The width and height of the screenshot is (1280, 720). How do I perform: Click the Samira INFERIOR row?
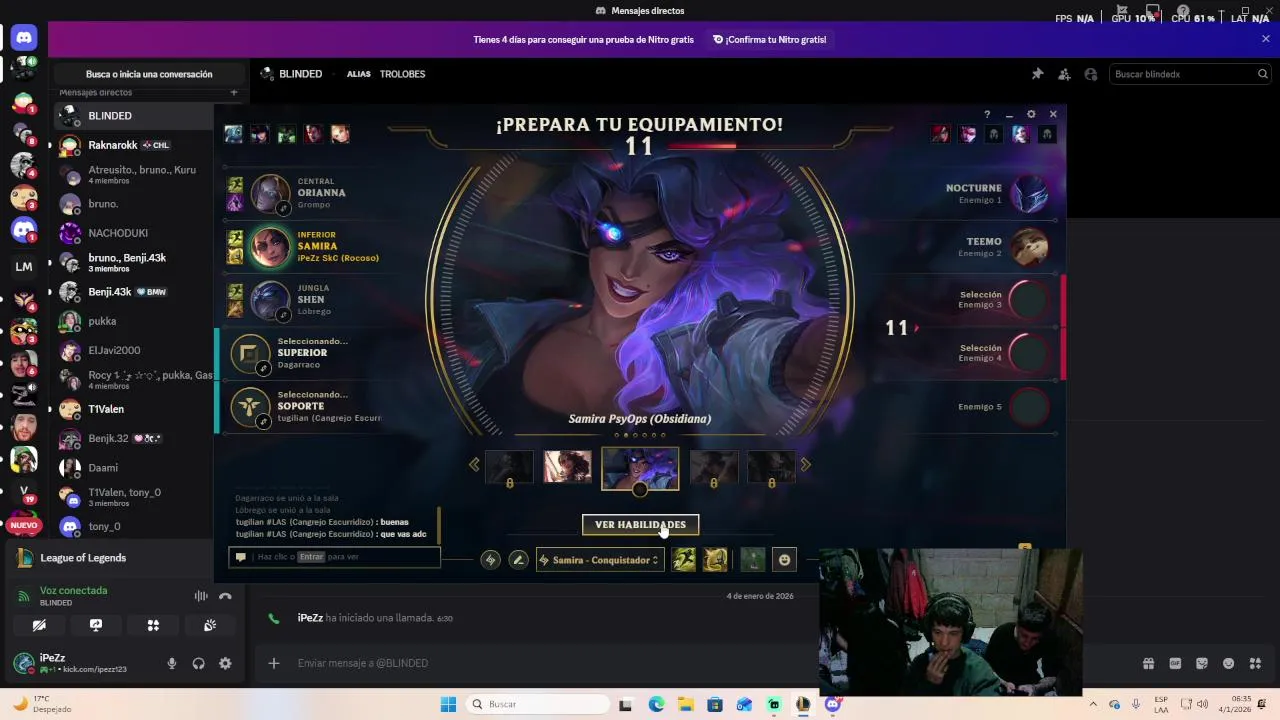[x=305, y=247]
